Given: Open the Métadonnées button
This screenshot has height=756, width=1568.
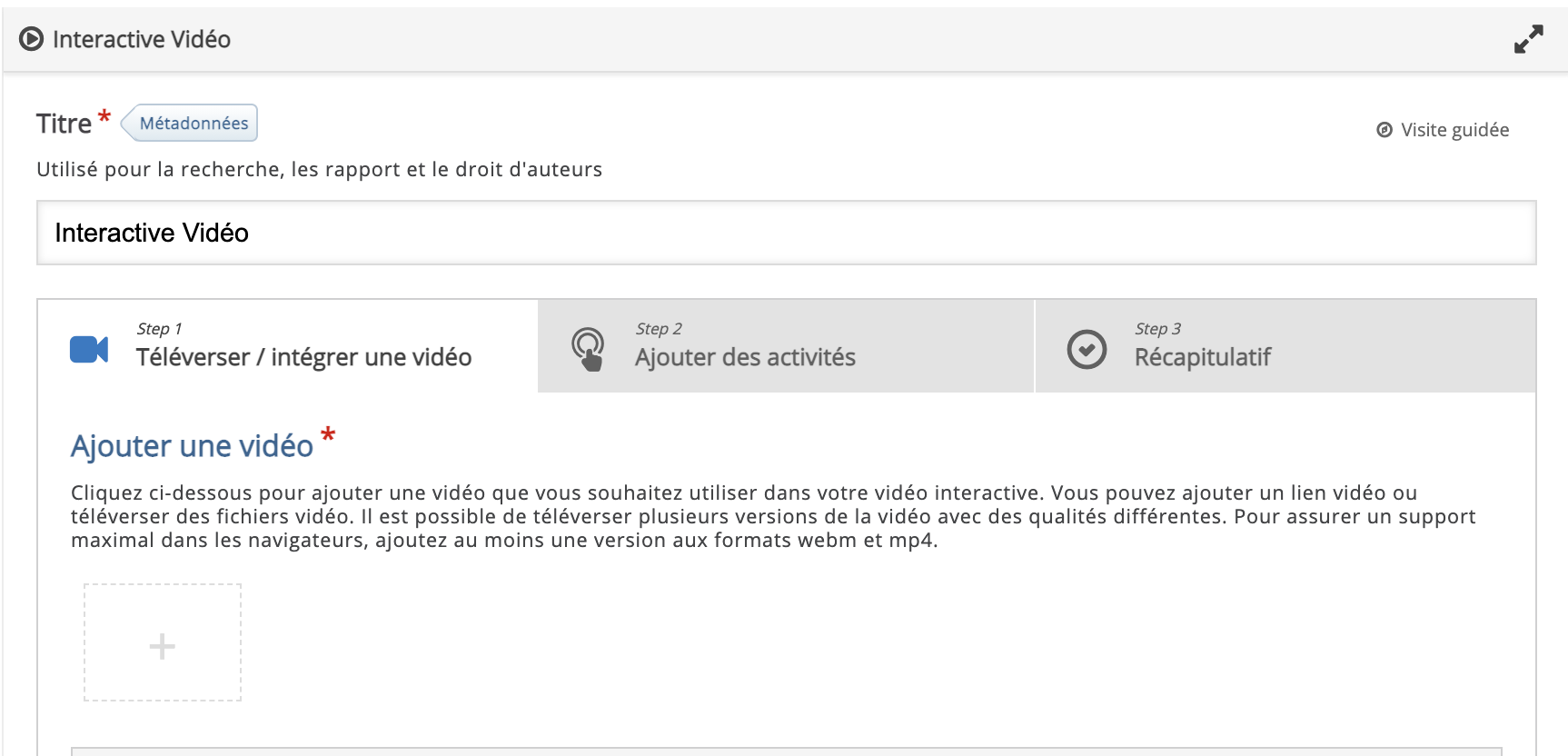Looking at the screenshot, I should point(193,124).
